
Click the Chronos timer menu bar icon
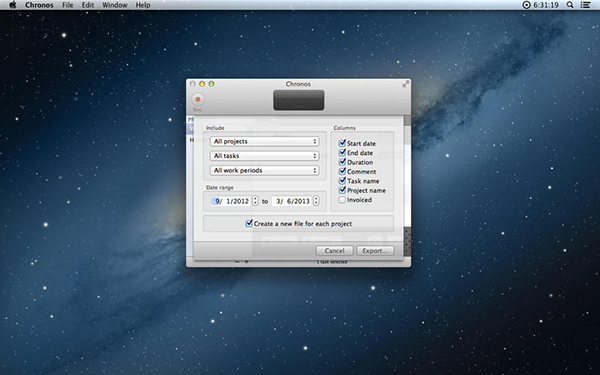527,5
